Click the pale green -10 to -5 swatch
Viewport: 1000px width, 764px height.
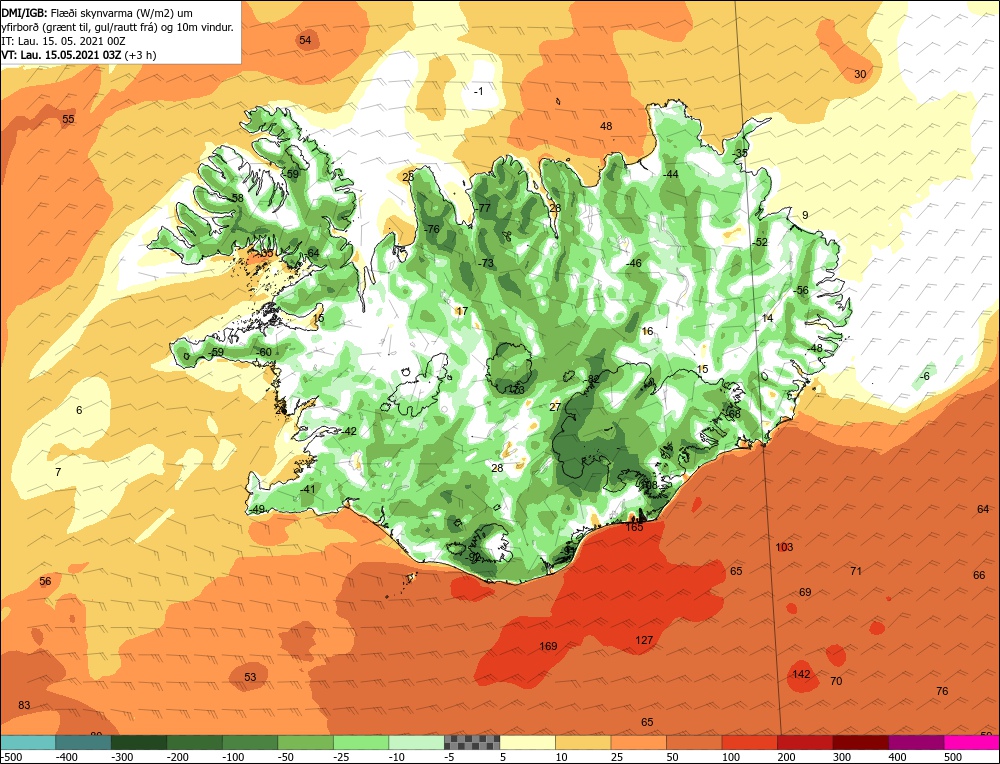pyautogui.click(x=416, y=742)
